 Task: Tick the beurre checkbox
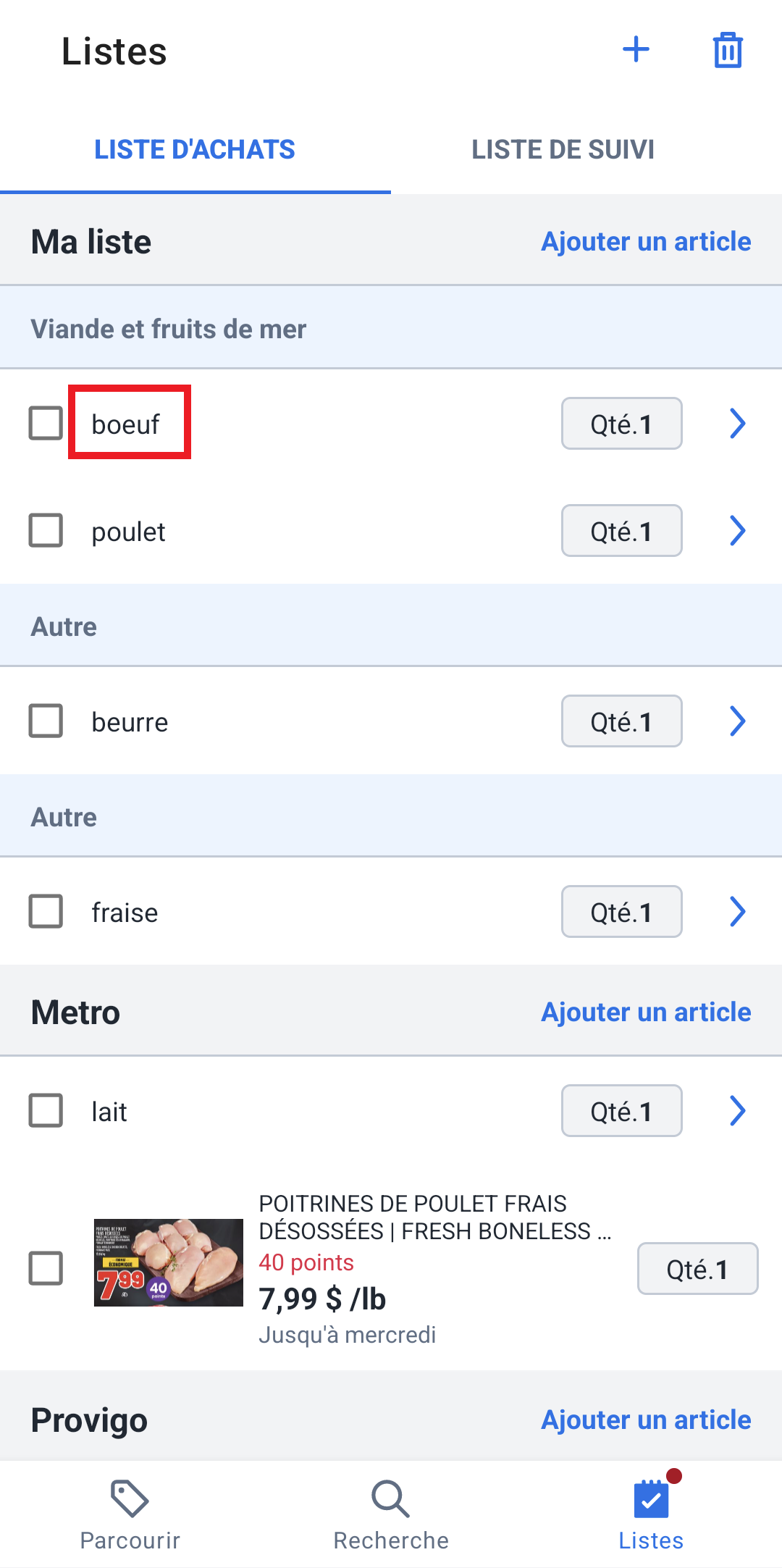click(46, 721)
